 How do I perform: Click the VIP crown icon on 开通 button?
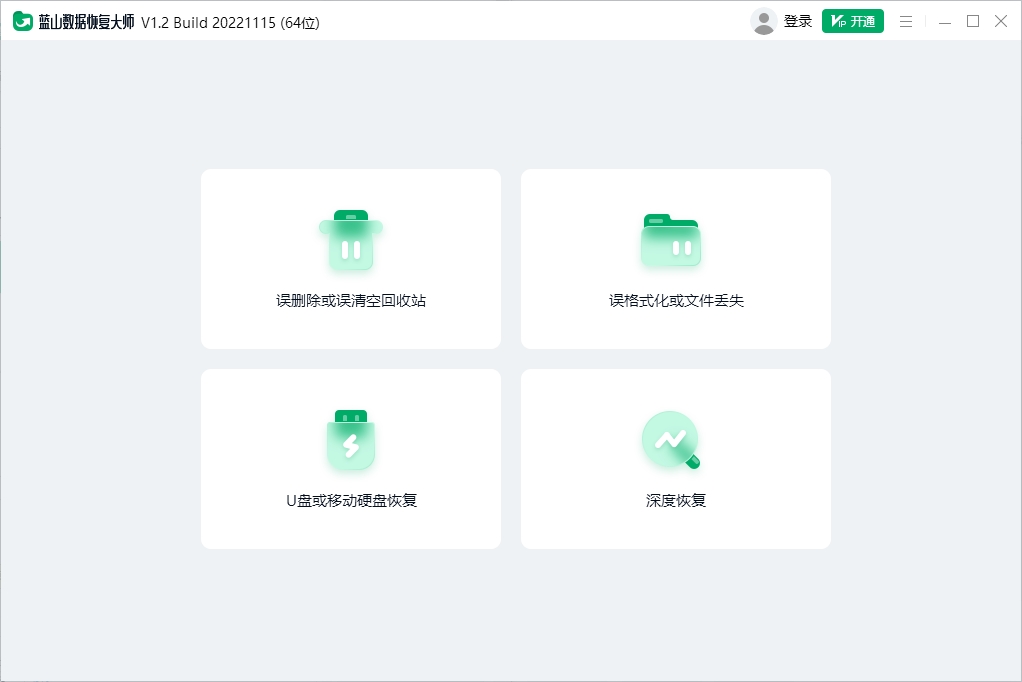(836, 20)
